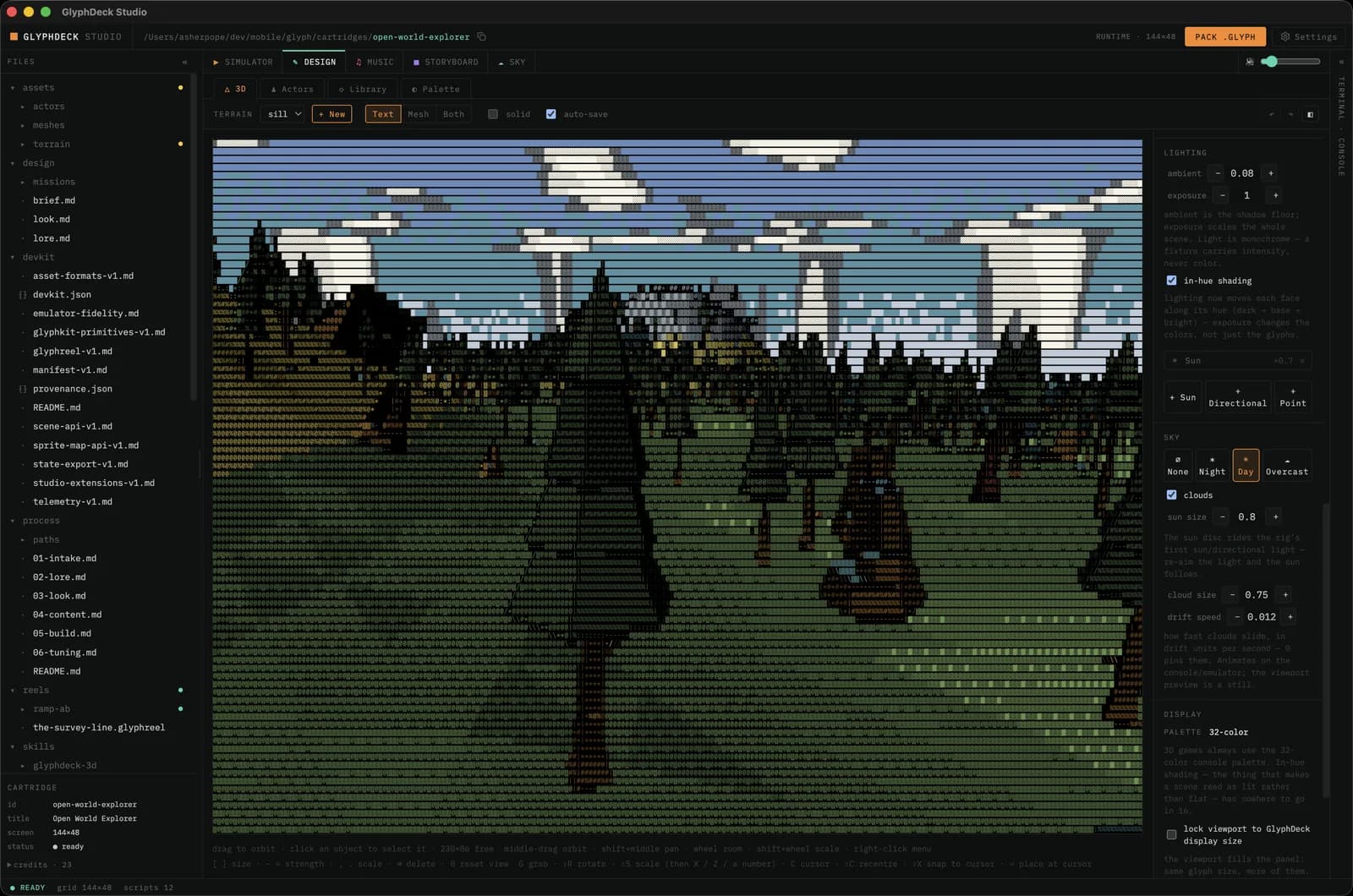Click the undo arrow icon

(1271, 114)
